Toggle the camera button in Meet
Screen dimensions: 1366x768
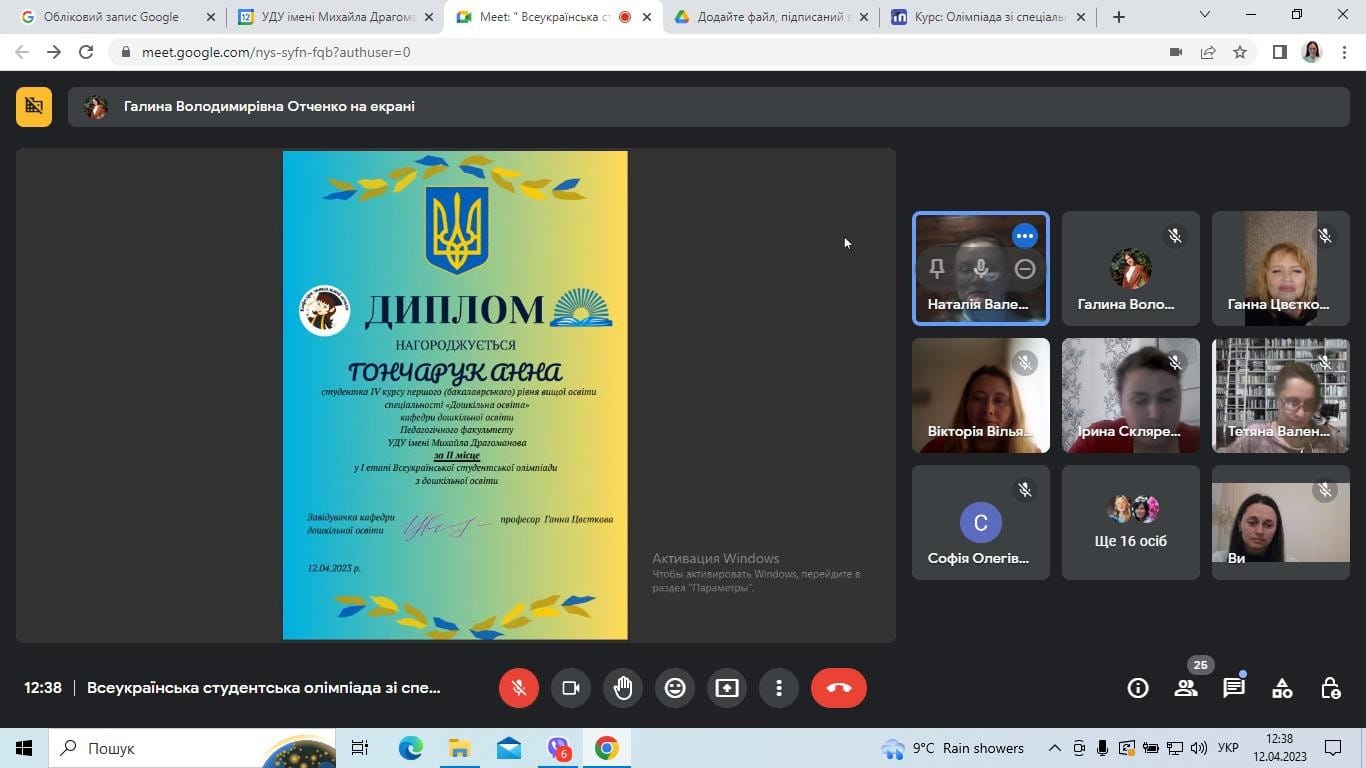pos(571,688)
